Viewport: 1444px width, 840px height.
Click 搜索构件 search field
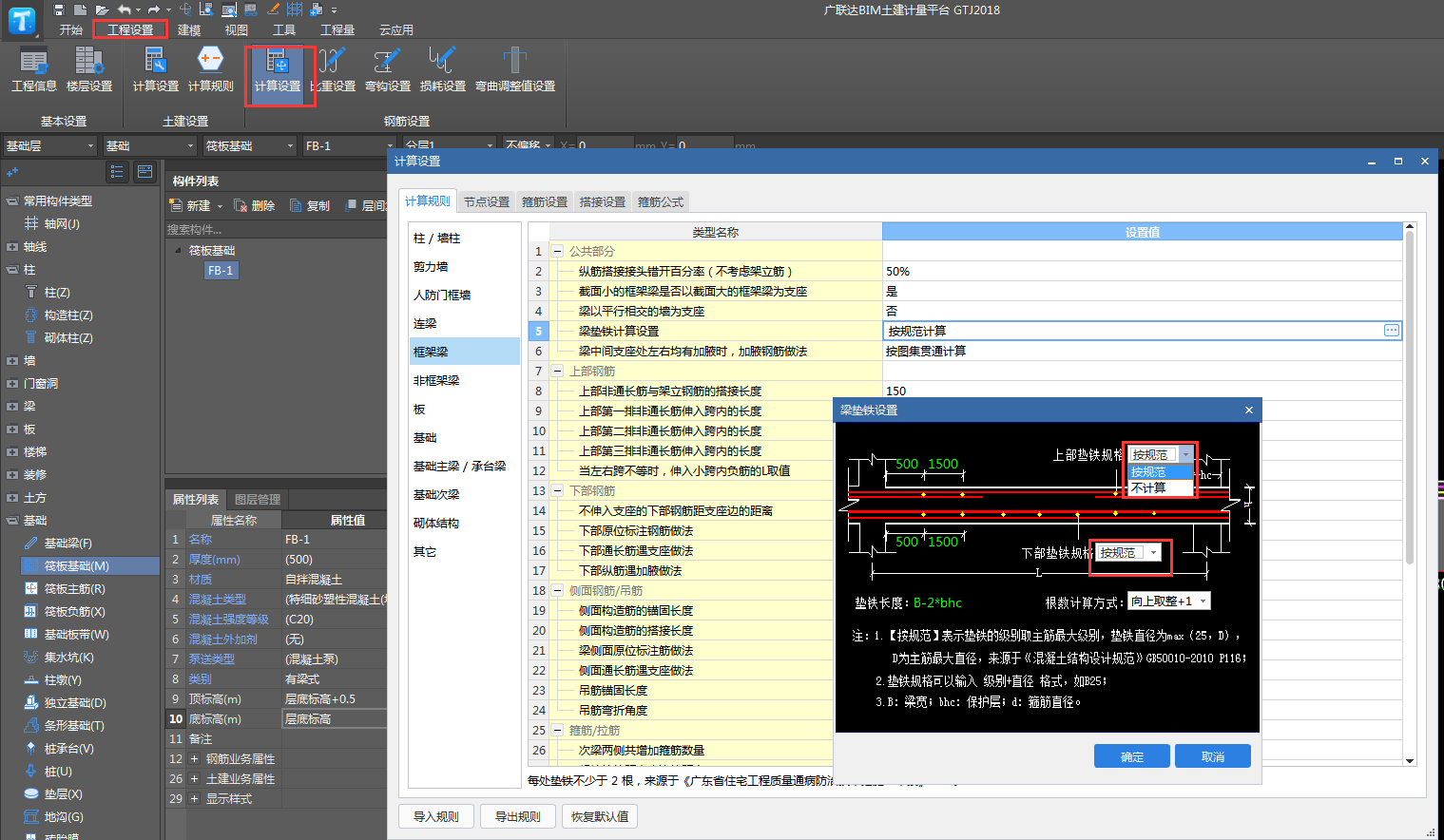point(276,229)
